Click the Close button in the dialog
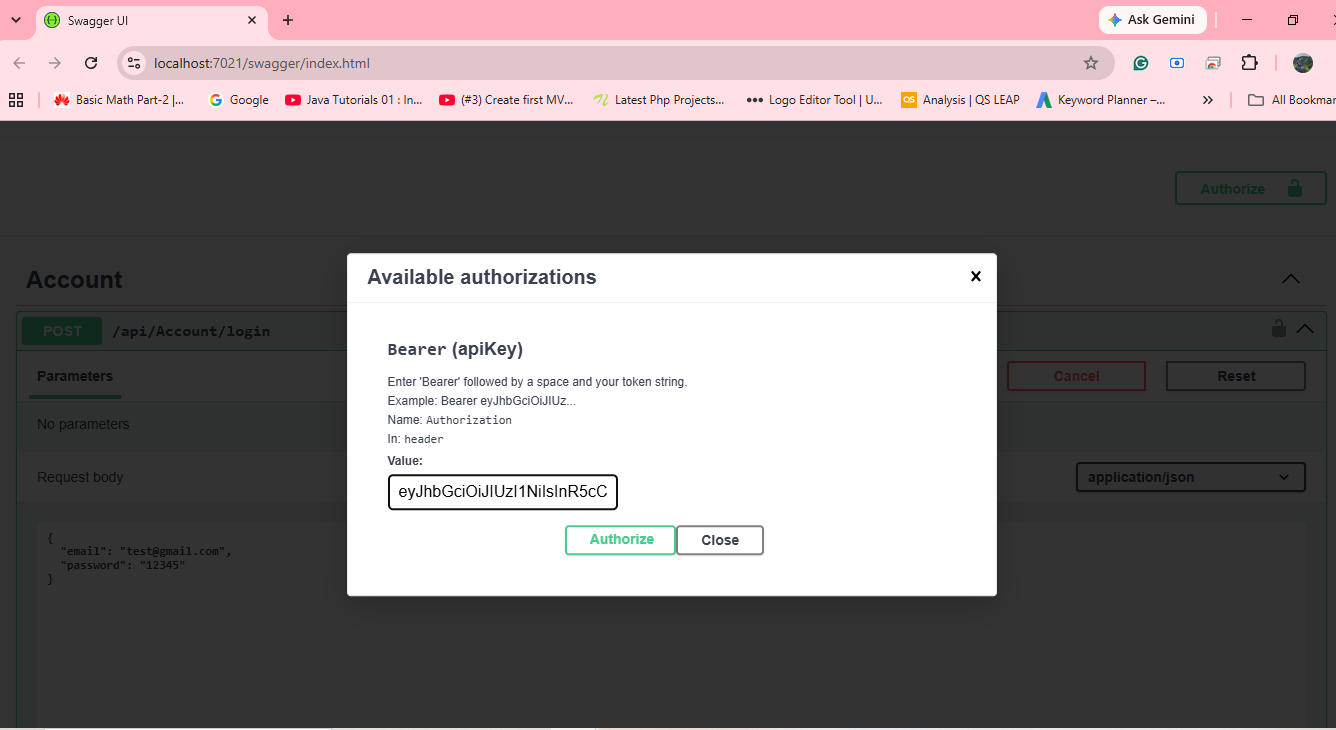This screenshot has width=1336, height=730. point(720,540)
